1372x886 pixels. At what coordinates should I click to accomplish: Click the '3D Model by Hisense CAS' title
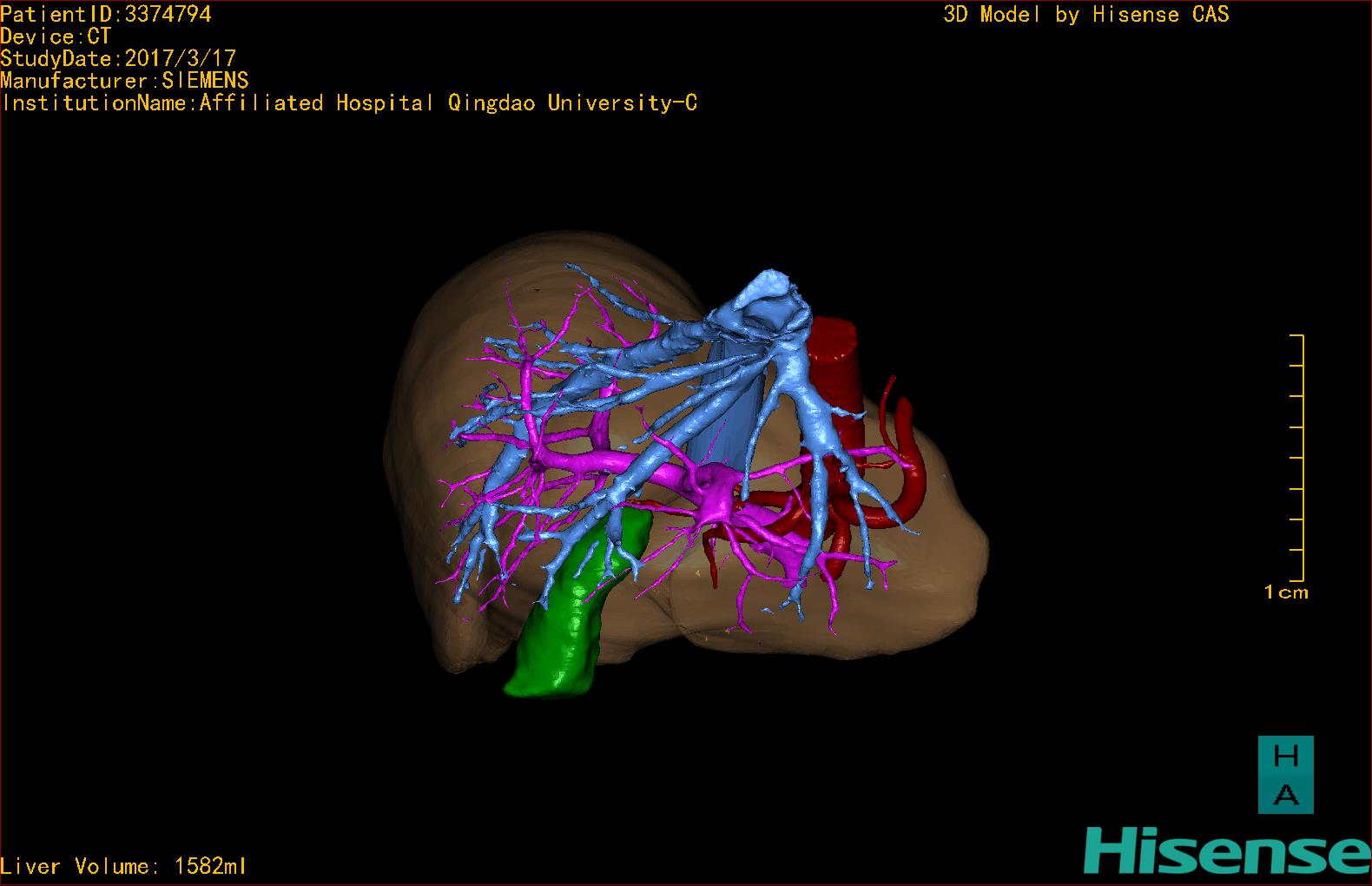point(1085,14)
